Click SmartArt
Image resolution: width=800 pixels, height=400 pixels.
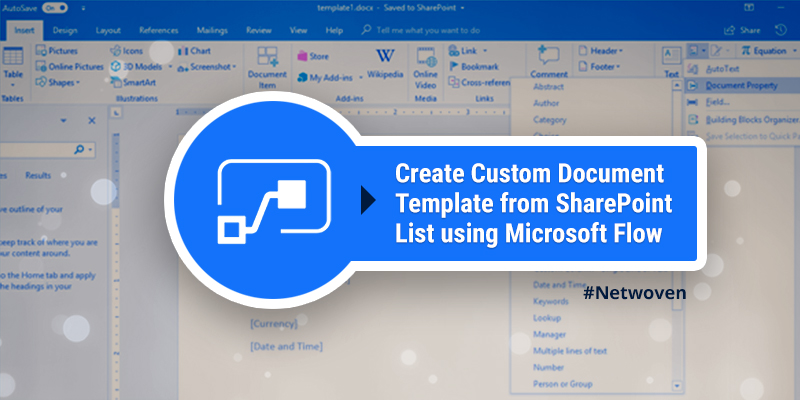[133, 82]
